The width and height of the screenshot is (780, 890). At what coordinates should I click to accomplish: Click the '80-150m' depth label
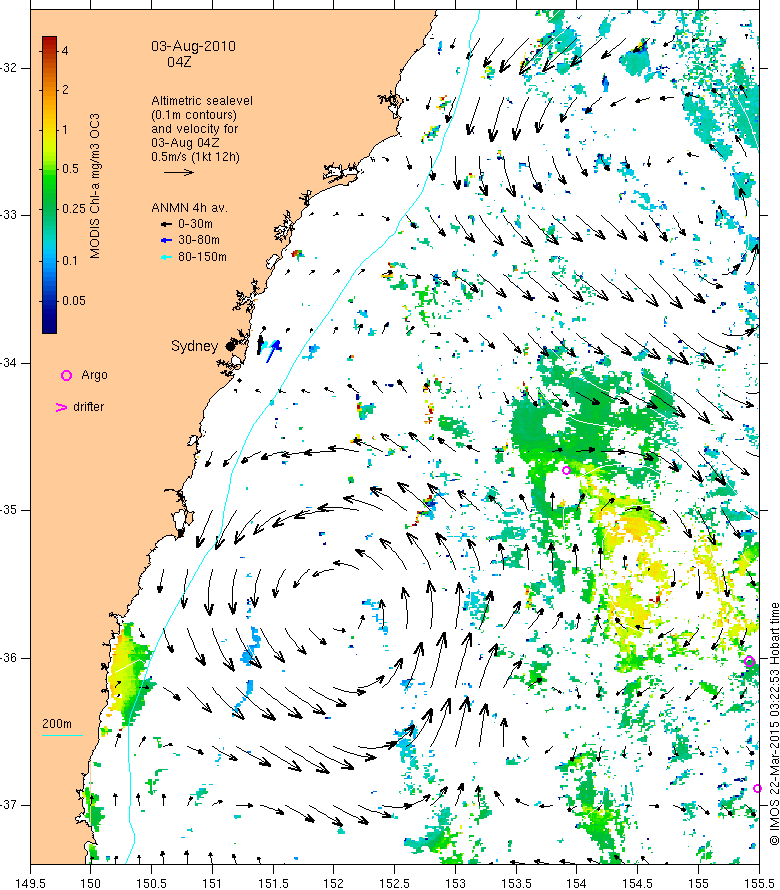coord(202,257)
